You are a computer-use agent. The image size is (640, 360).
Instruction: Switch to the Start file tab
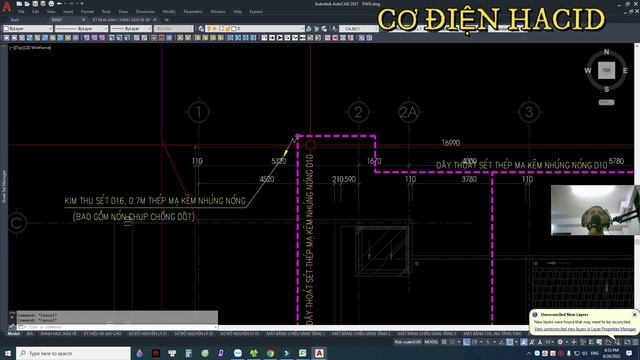[15, 20]
